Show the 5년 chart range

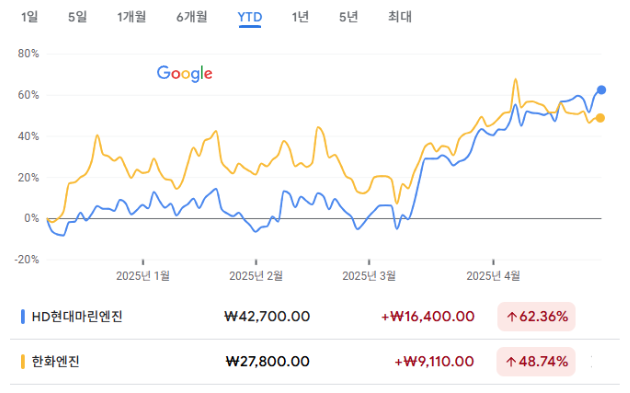point(348,17)
